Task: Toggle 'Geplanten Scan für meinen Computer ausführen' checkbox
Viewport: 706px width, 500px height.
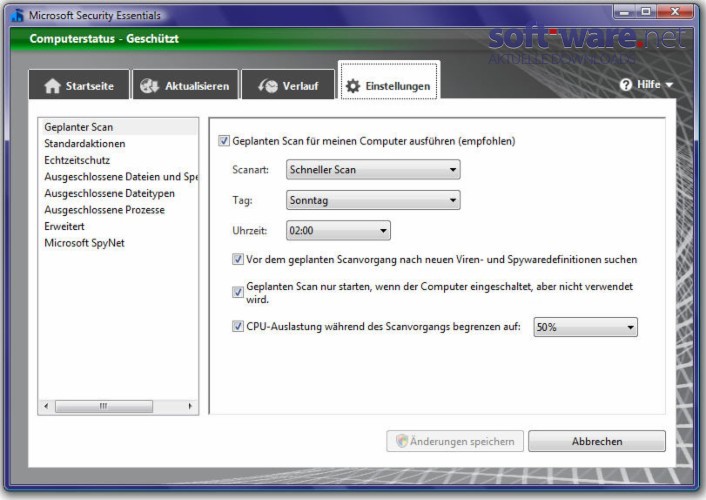Action: pos(224,141)
